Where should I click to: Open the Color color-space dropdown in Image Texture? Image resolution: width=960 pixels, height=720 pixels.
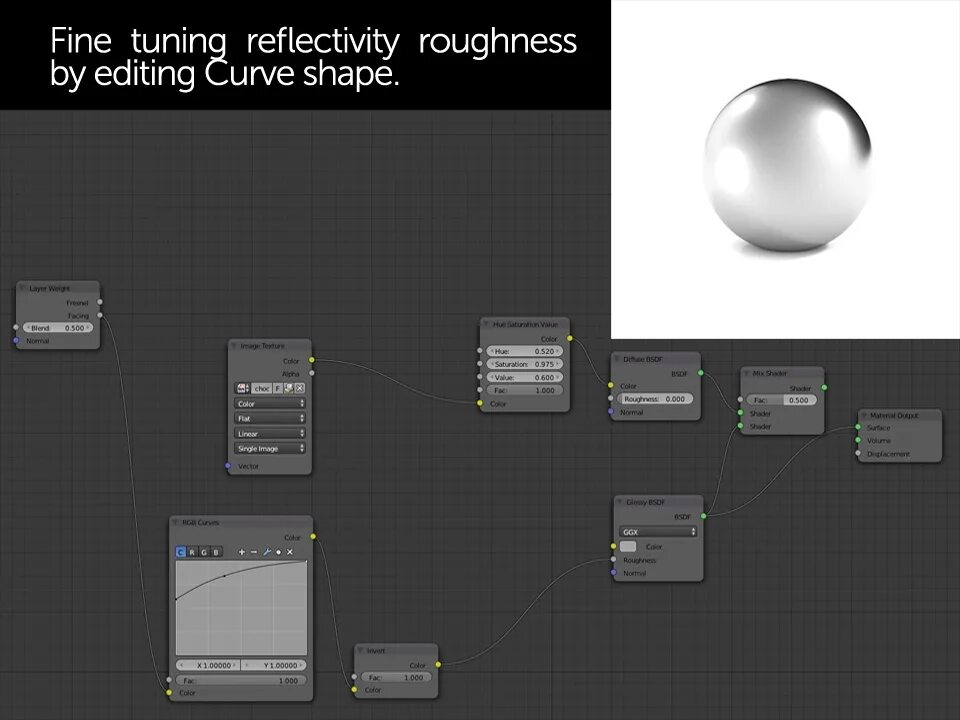tap(270, 403)
